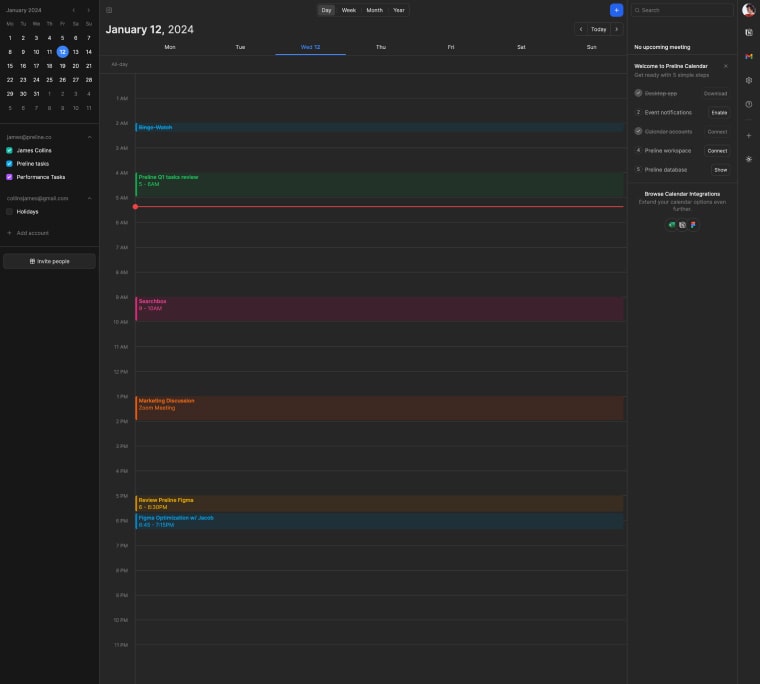Select the Thu day column header
This screenshot has width=760, height=684.
tap(381, 47)
